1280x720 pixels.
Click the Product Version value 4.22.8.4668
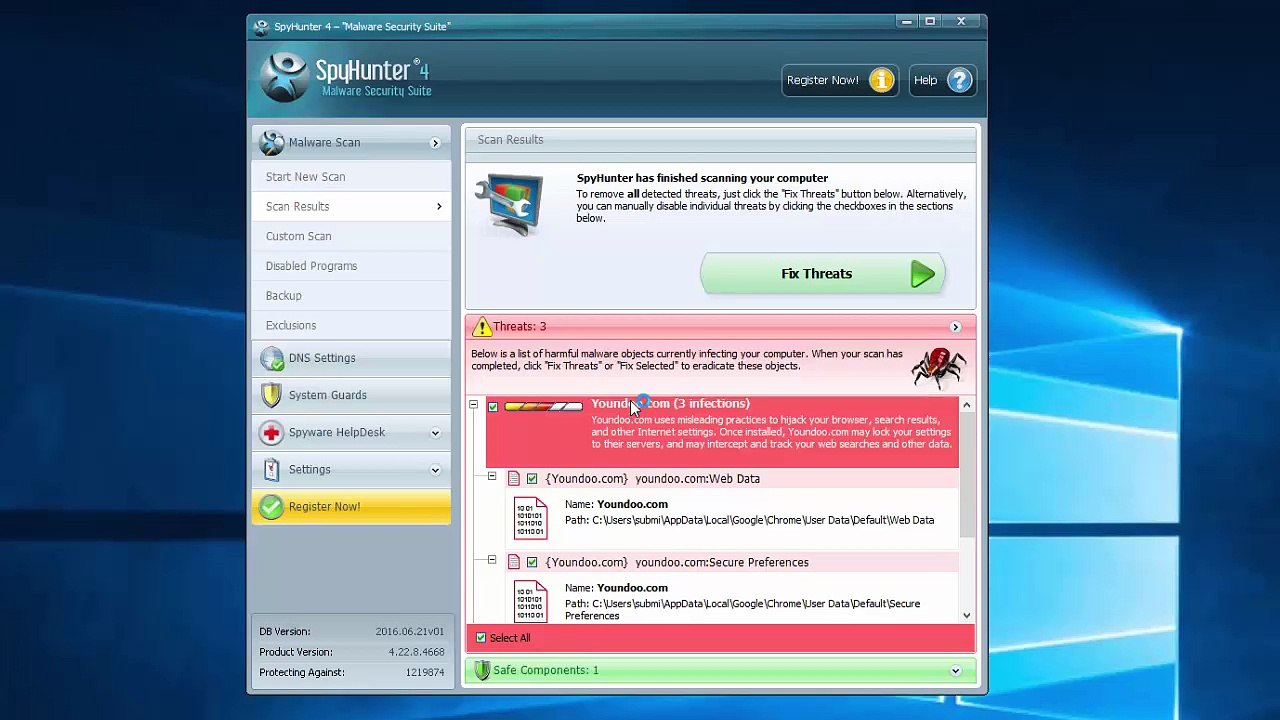[417, 652]
